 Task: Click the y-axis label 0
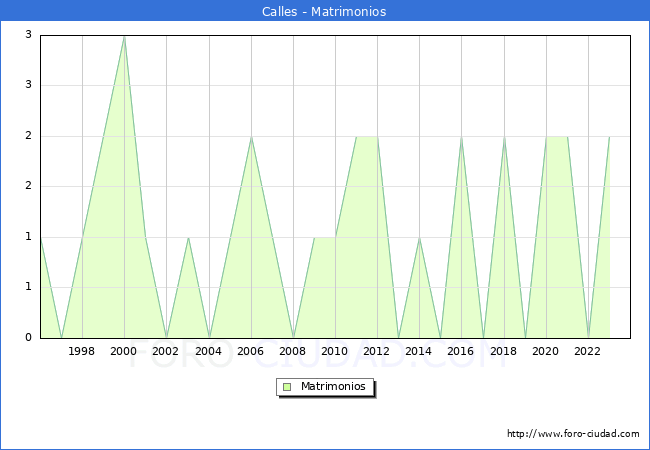tap(28, 337)
